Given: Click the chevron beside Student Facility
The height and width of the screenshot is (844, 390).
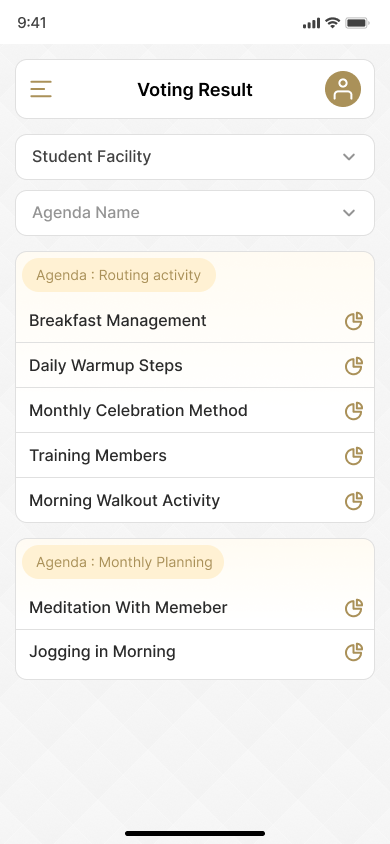Looking at the screenshot, I should coord(349,157).
